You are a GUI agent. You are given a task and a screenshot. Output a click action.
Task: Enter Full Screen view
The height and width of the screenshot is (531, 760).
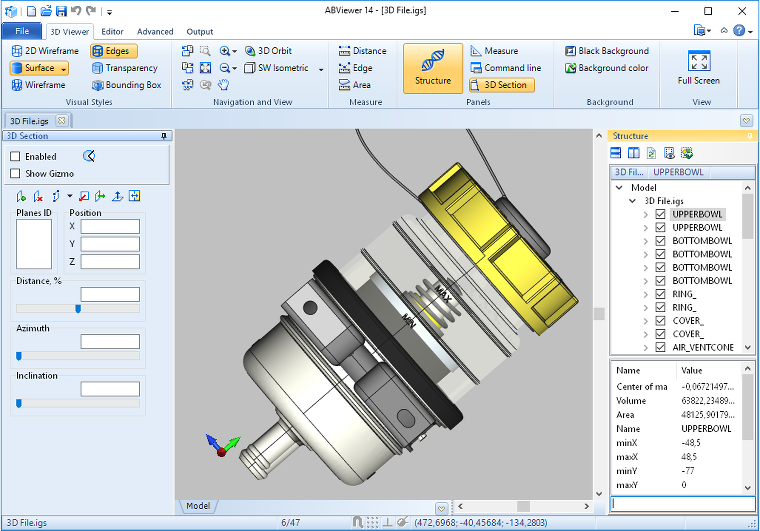pos(699,68)
